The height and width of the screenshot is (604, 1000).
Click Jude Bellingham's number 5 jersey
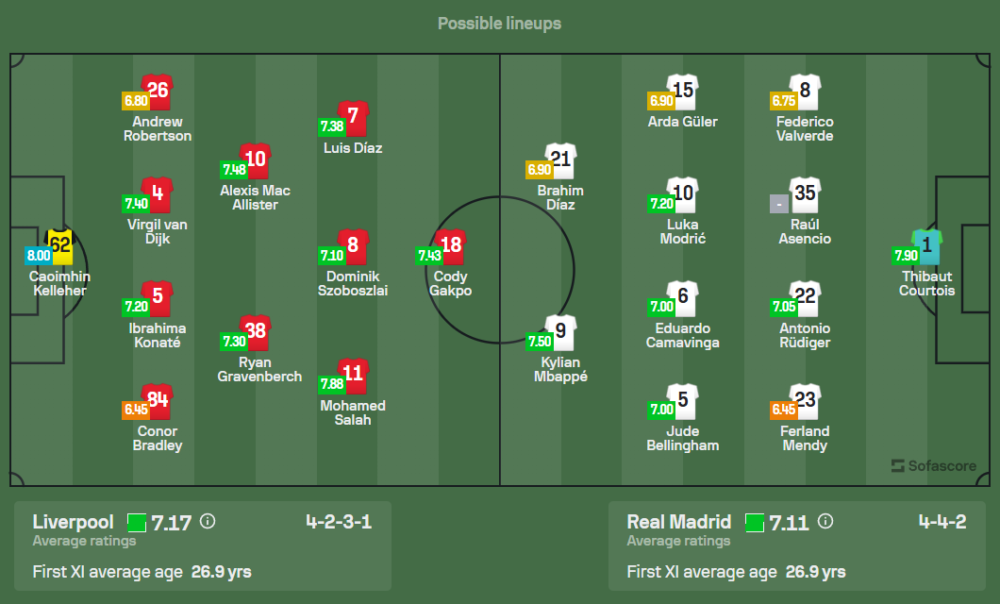point(683,400)
